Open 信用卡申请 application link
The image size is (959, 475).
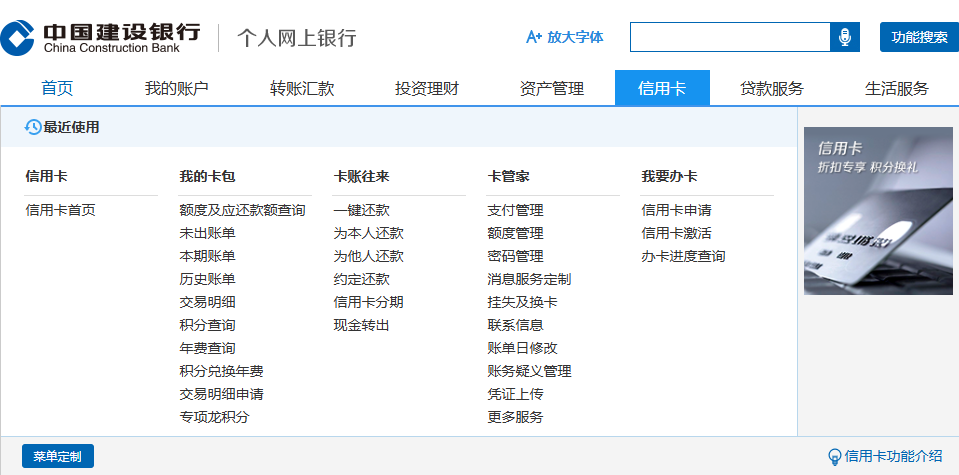676,210
